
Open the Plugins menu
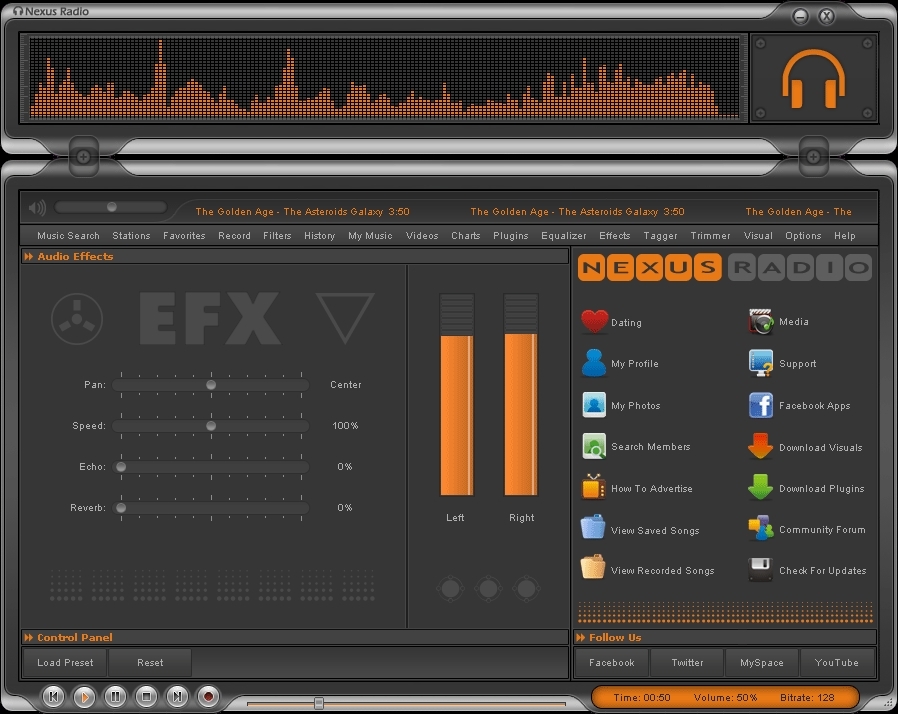click(x=511, y=235)
